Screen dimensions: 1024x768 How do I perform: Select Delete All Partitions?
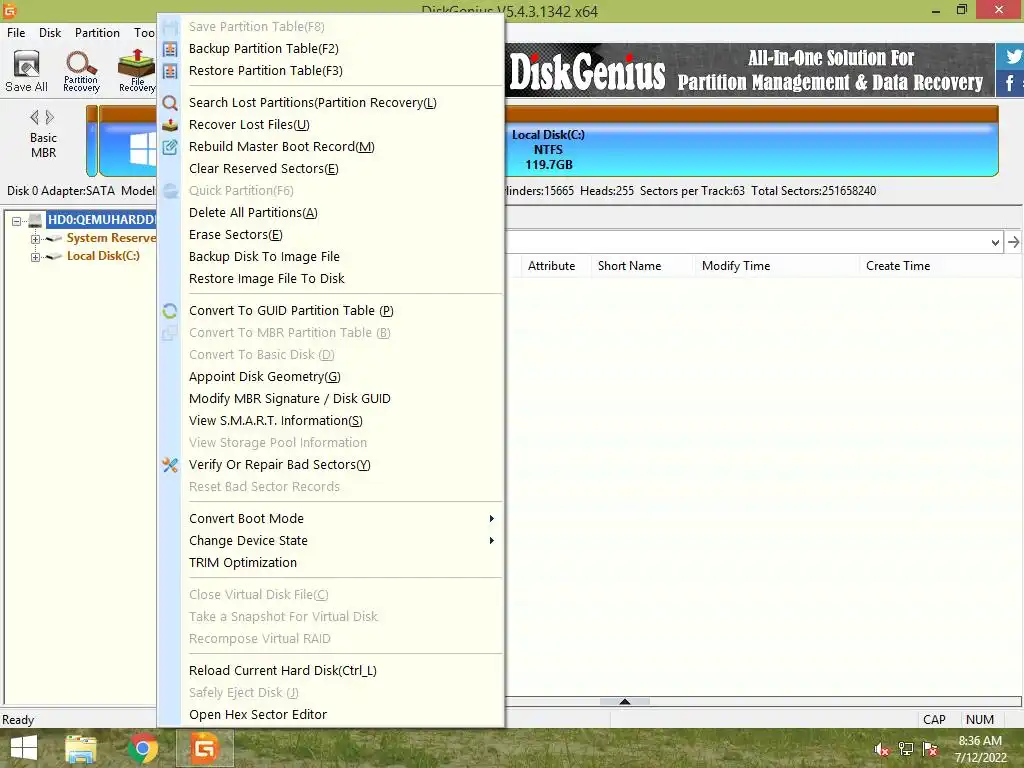tap(253, 213)
